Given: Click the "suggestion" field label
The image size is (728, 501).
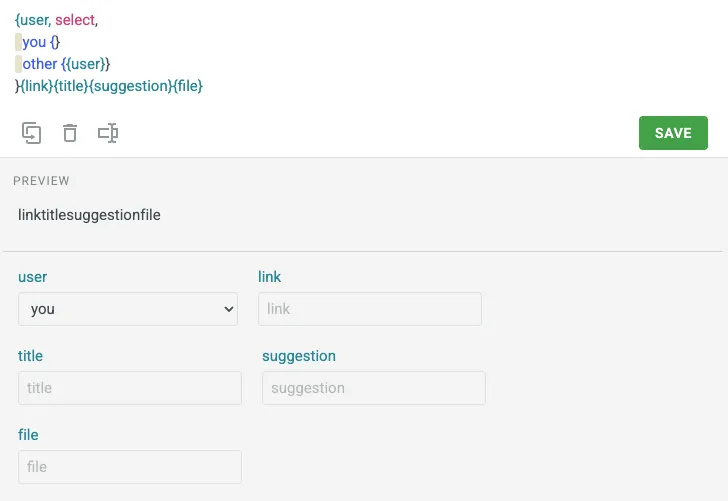Looking at the screenshot, I should pyautogui.click(x=299, y=356).
